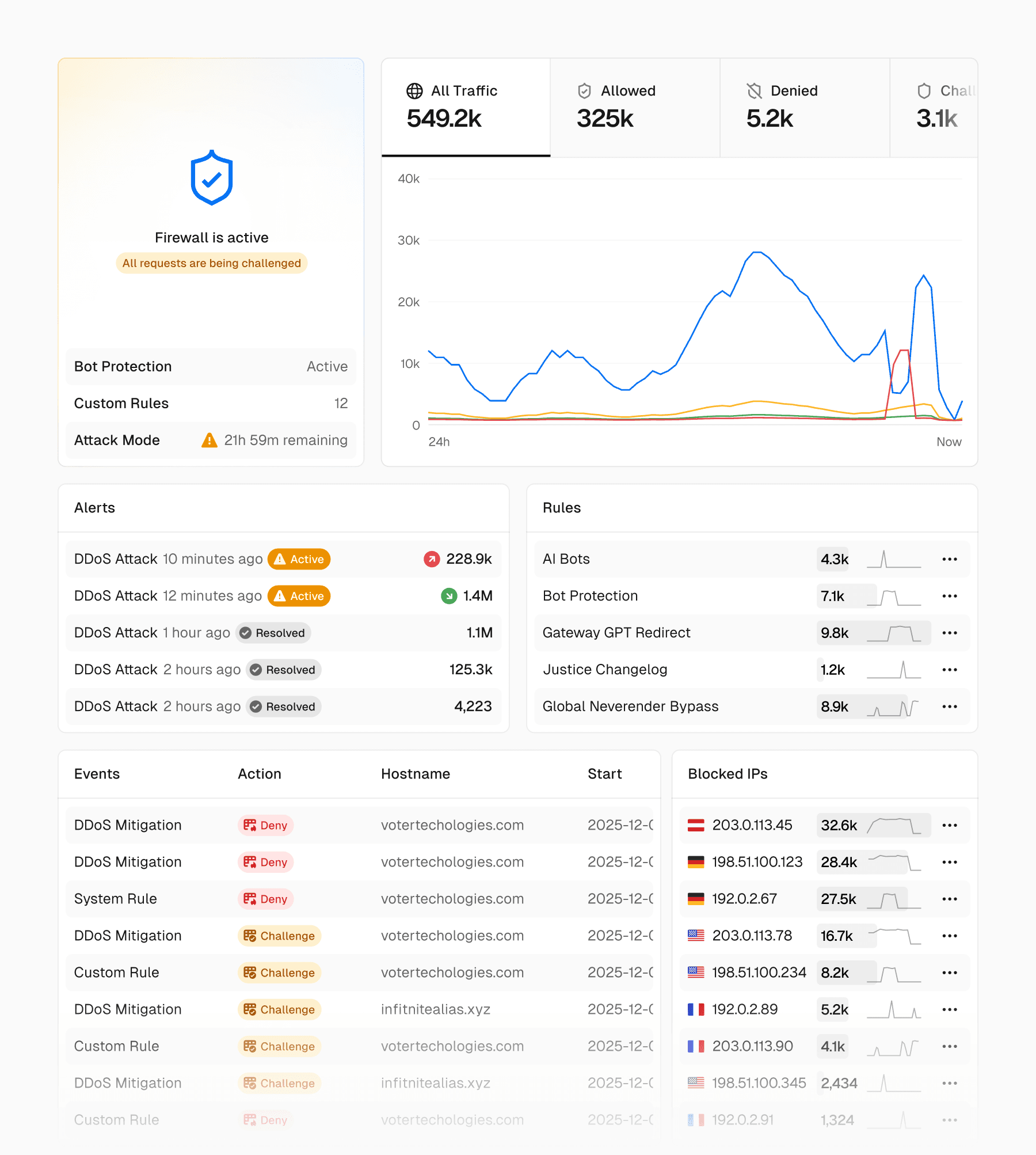Expand options for blocked IP 198.51.100.123
This screenshot has height=1155, width=1036.
[x=949, y=862]
